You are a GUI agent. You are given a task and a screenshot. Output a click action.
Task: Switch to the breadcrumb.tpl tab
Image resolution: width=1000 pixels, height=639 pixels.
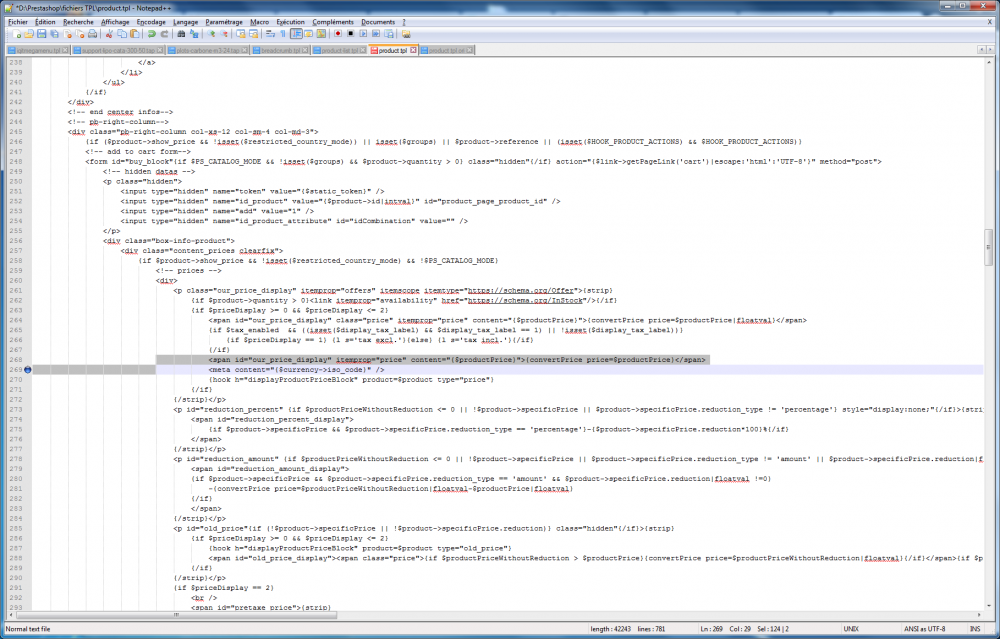tap(278, 50)
